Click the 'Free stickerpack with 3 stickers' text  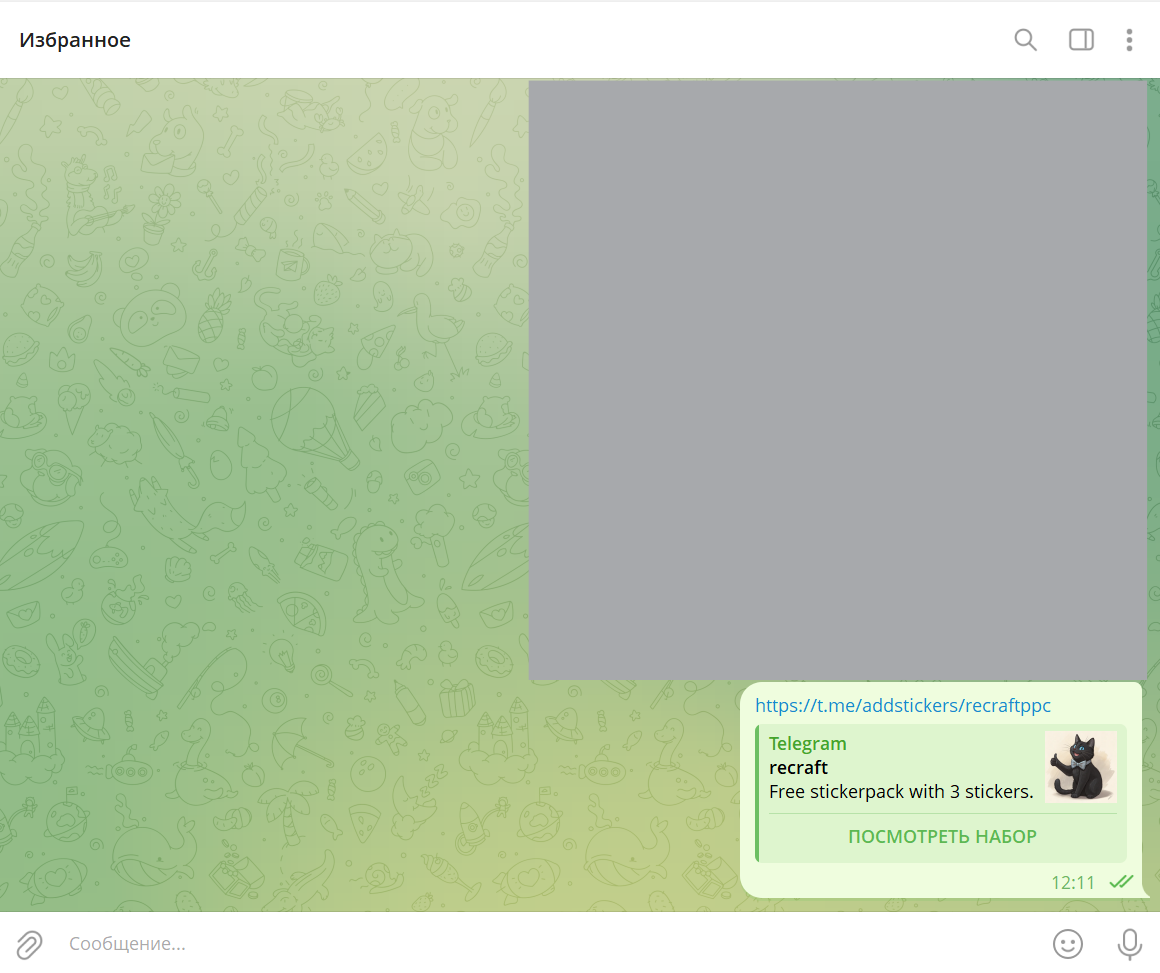(900, 792)
